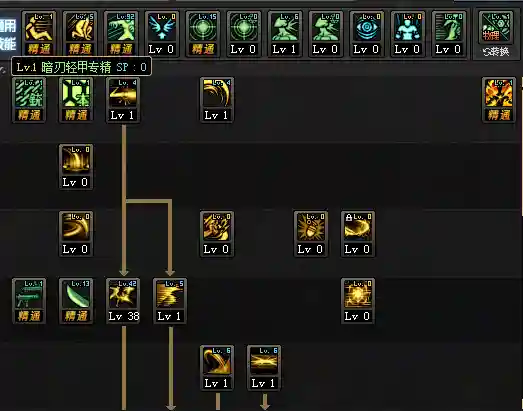This screenshot has height=411, width=523.
Task: Open the 通用技能 tab
Action: [7, 34]
